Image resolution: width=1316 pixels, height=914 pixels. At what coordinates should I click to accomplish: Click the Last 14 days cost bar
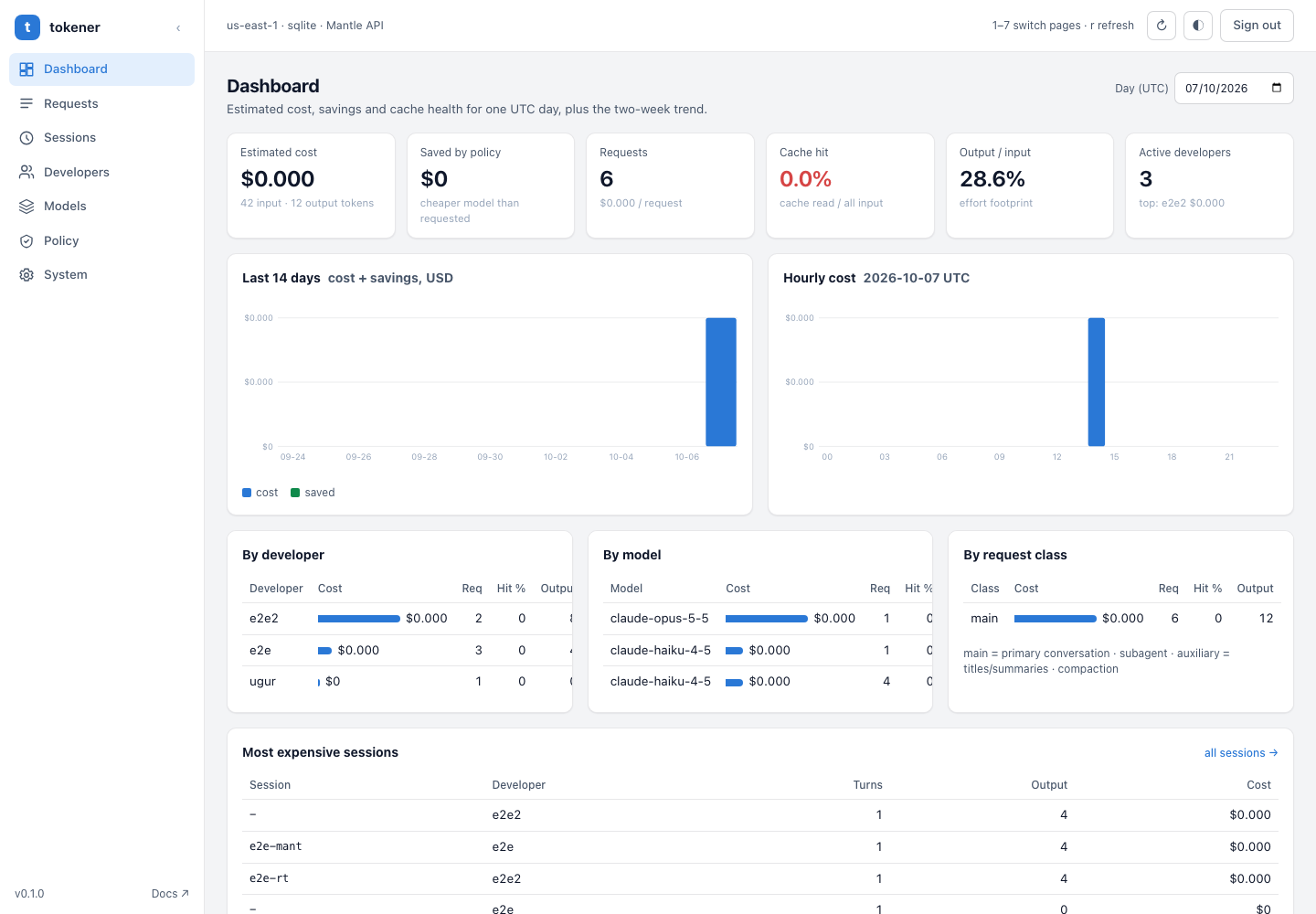tap(721, 382)
